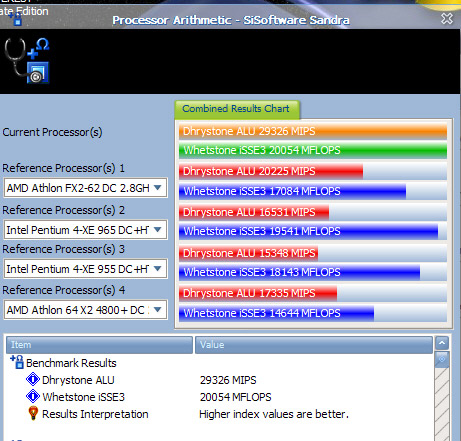Click the Benchmark Results tree icon
The height and width of the screenshot is (441, 461).
point(17,362)
